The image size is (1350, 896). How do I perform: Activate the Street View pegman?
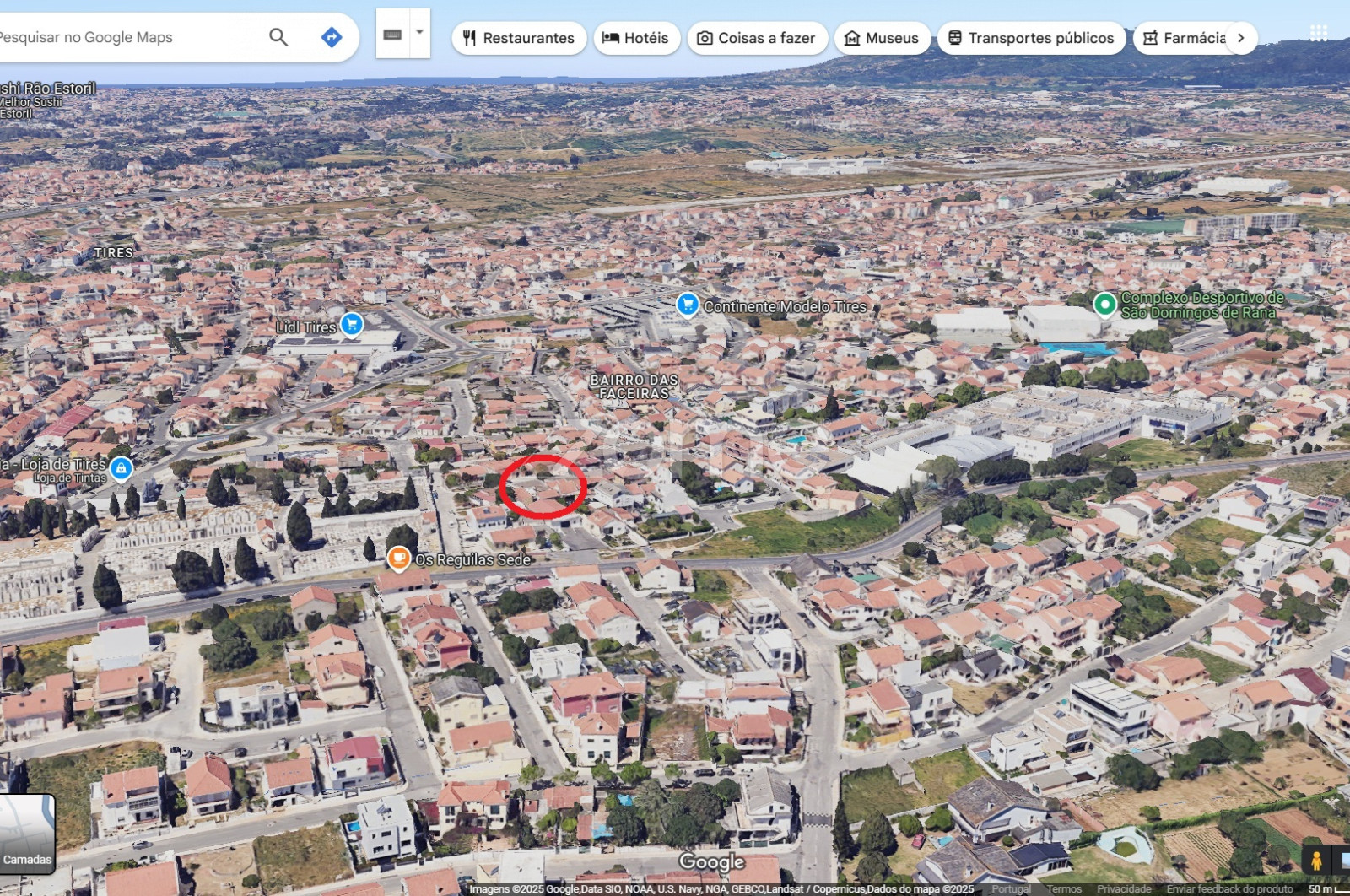click(x=1315, y=861)
